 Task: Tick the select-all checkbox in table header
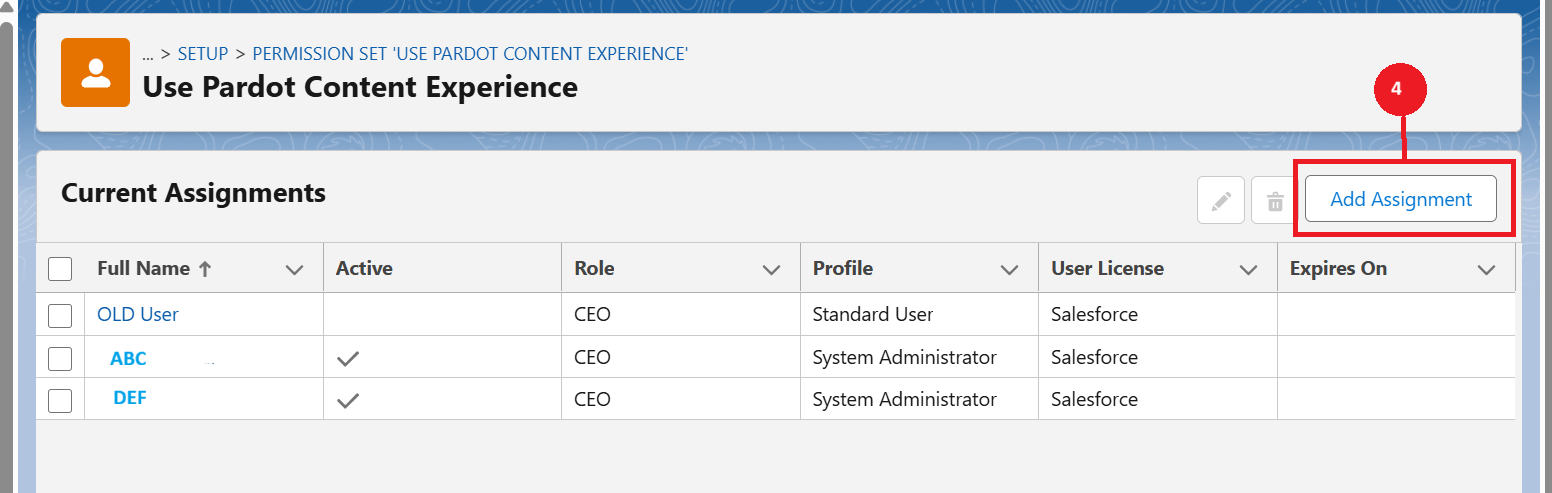[60, 269]
